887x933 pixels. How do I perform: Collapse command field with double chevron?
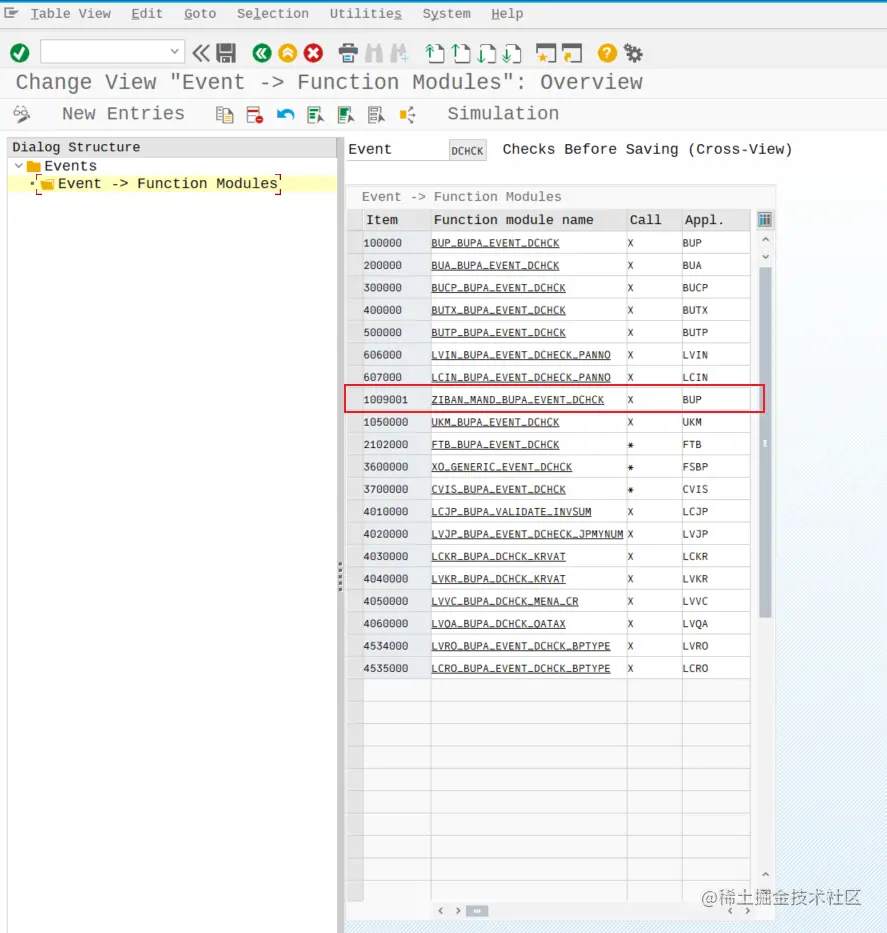click(201, 53)
